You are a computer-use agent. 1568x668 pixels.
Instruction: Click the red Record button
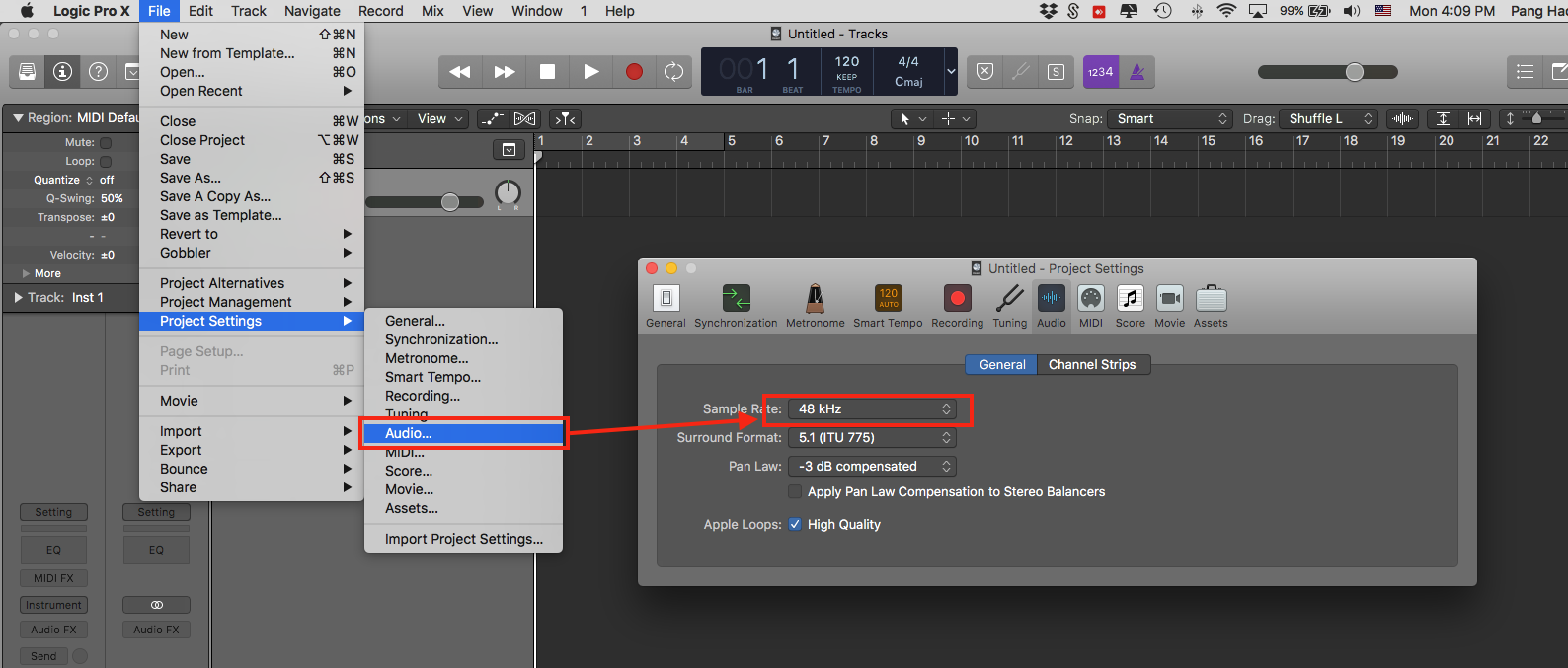click(x=634, y=71)
